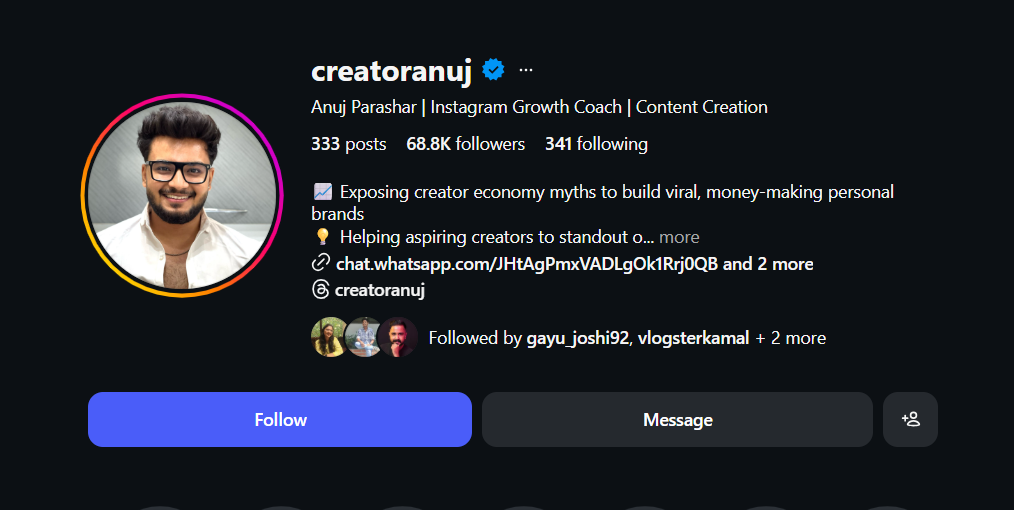
Task: Open the creatoranuj Threads handle link
Action: tap(380, 290)
